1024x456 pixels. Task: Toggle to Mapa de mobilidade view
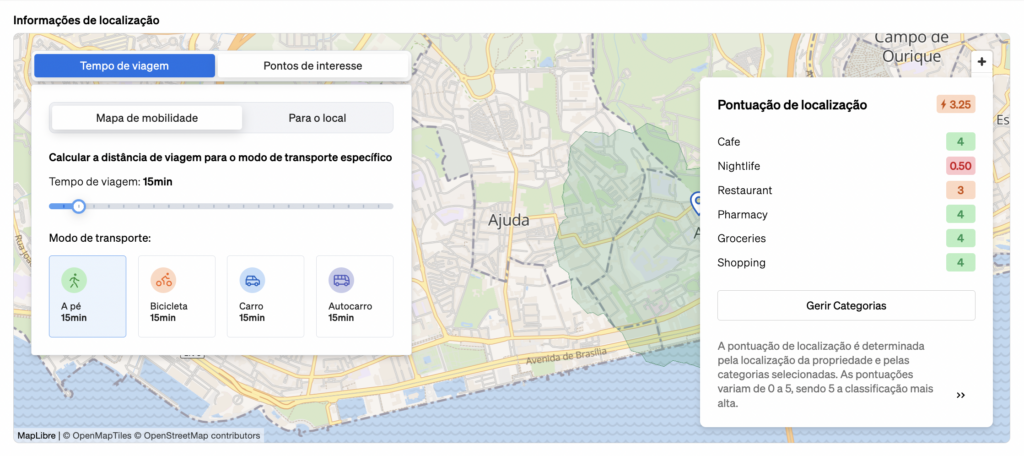tap(147, 118)
